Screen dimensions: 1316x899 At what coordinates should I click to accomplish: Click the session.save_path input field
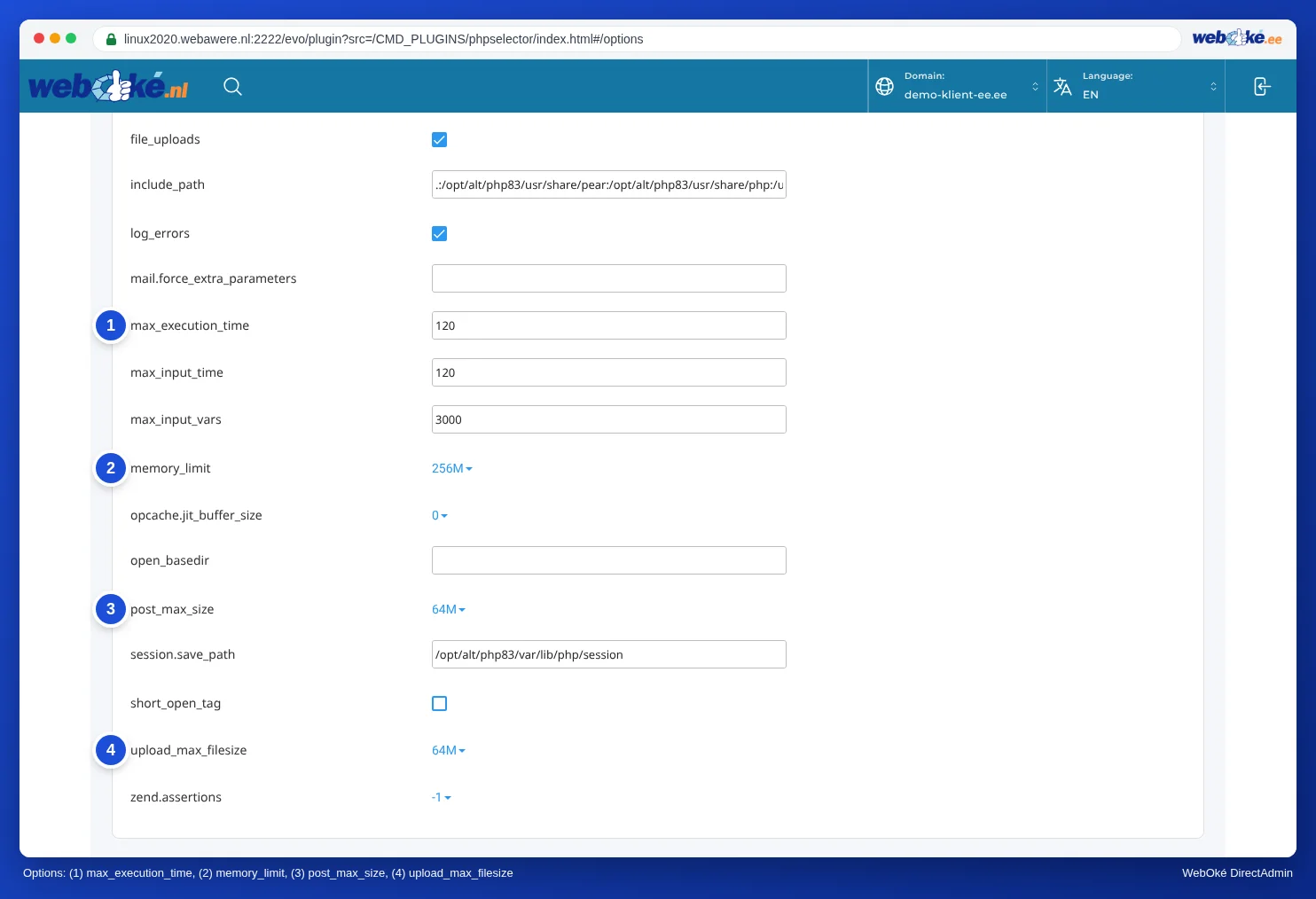(x=609, y=654)
